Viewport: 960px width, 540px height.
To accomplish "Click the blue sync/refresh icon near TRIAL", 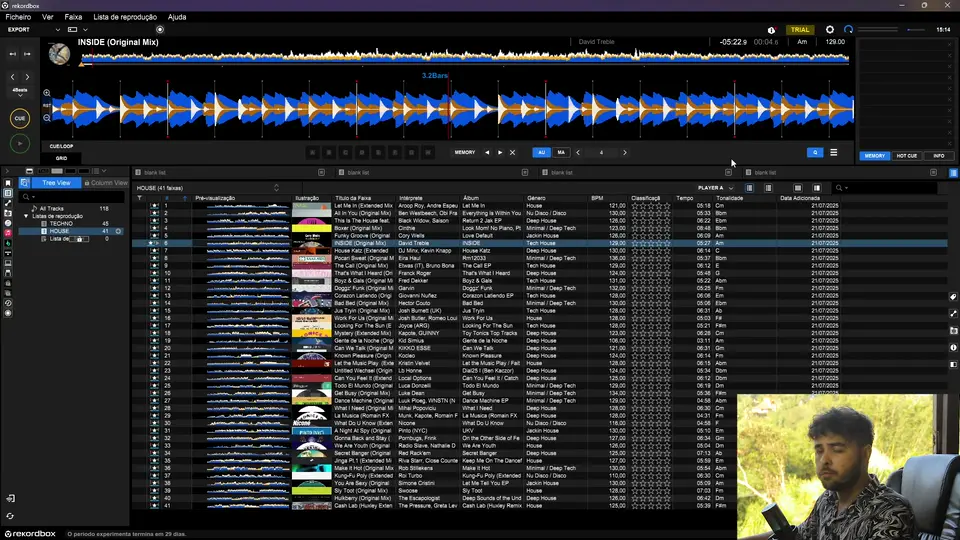I will click(848, 29).
